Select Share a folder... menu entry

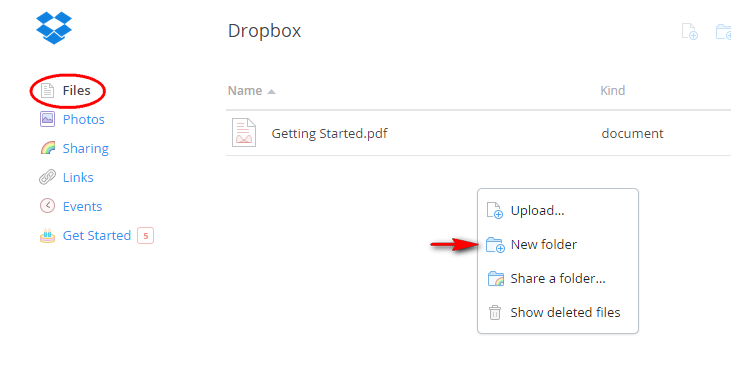[558, 279]
